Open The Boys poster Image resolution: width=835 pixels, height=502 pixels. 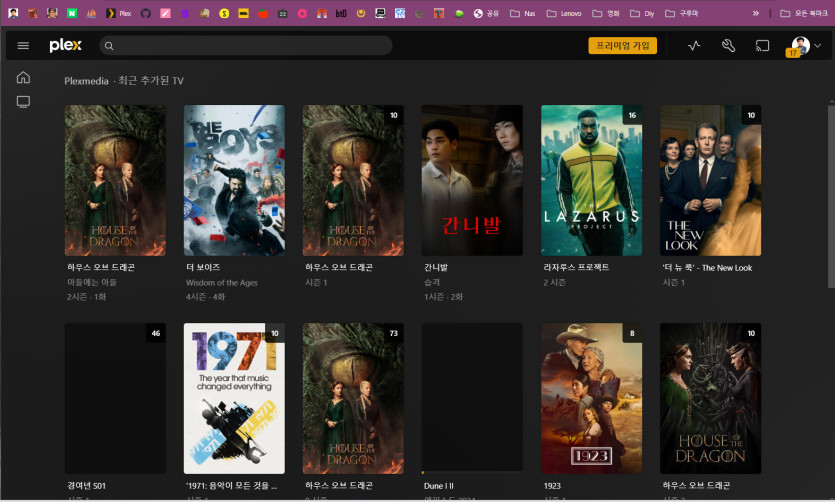tap(234, 180)
